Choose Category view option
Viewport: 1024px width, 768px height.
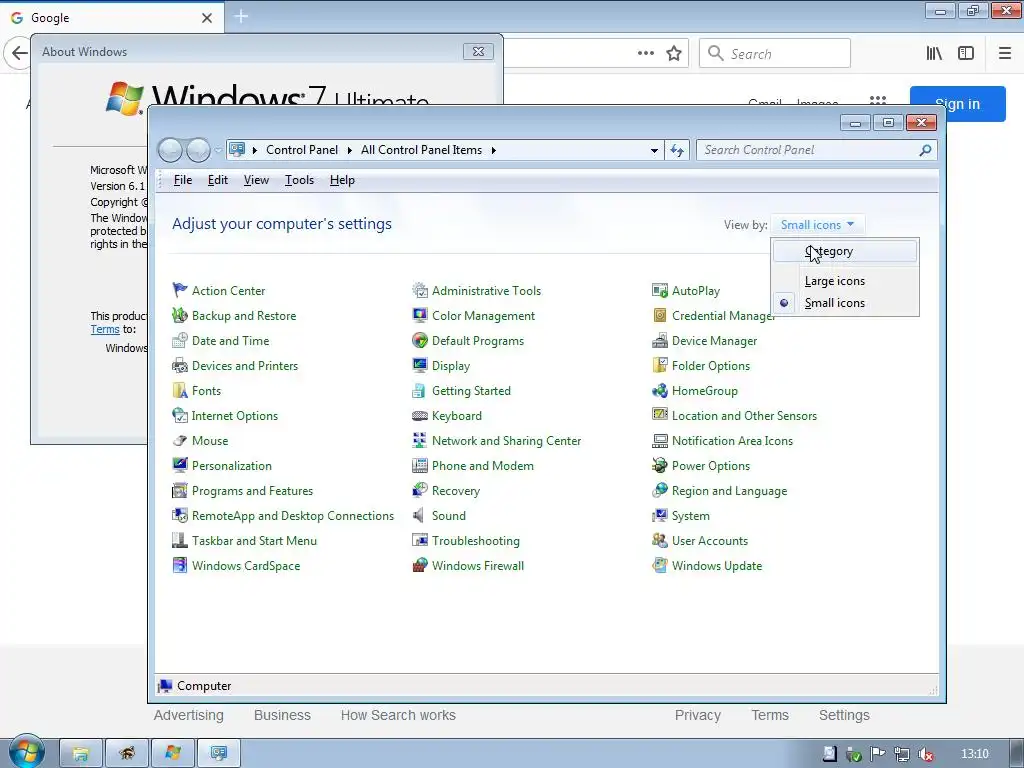(x=846, y=251)
